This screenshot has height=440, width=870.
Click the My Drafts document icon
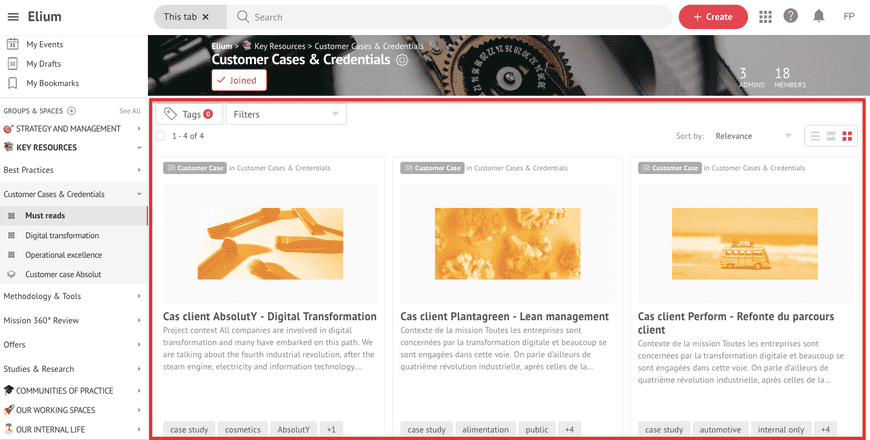(x=13, y=64)
